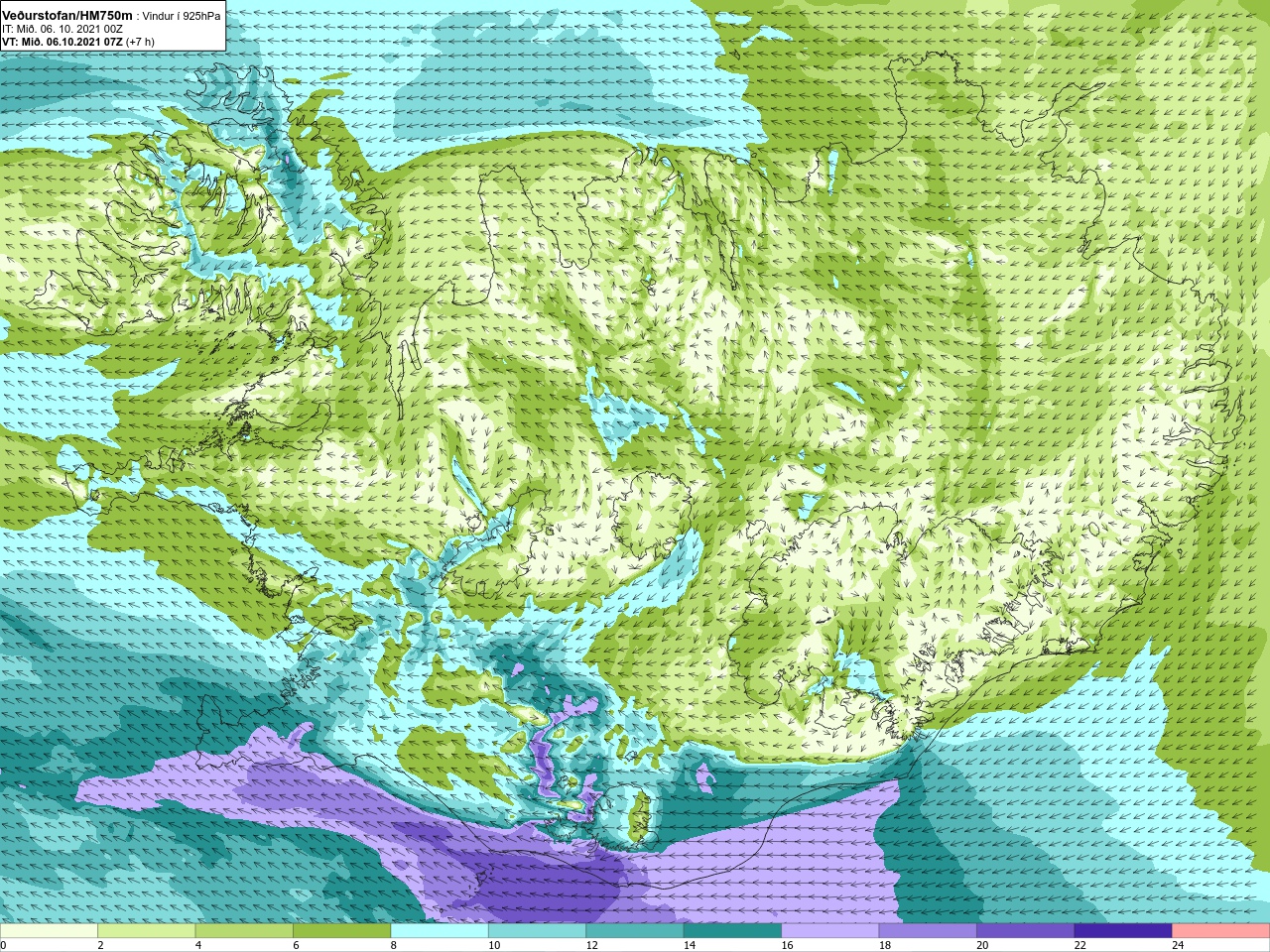
Task: Click the 6–8 olive green legend swatch
Action: [x=341, y=931]
